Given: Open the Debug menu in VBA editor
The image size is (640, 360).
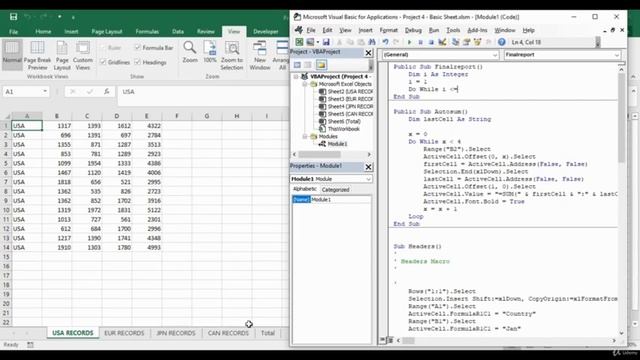Looking at the screenshot, I should 413,30.
